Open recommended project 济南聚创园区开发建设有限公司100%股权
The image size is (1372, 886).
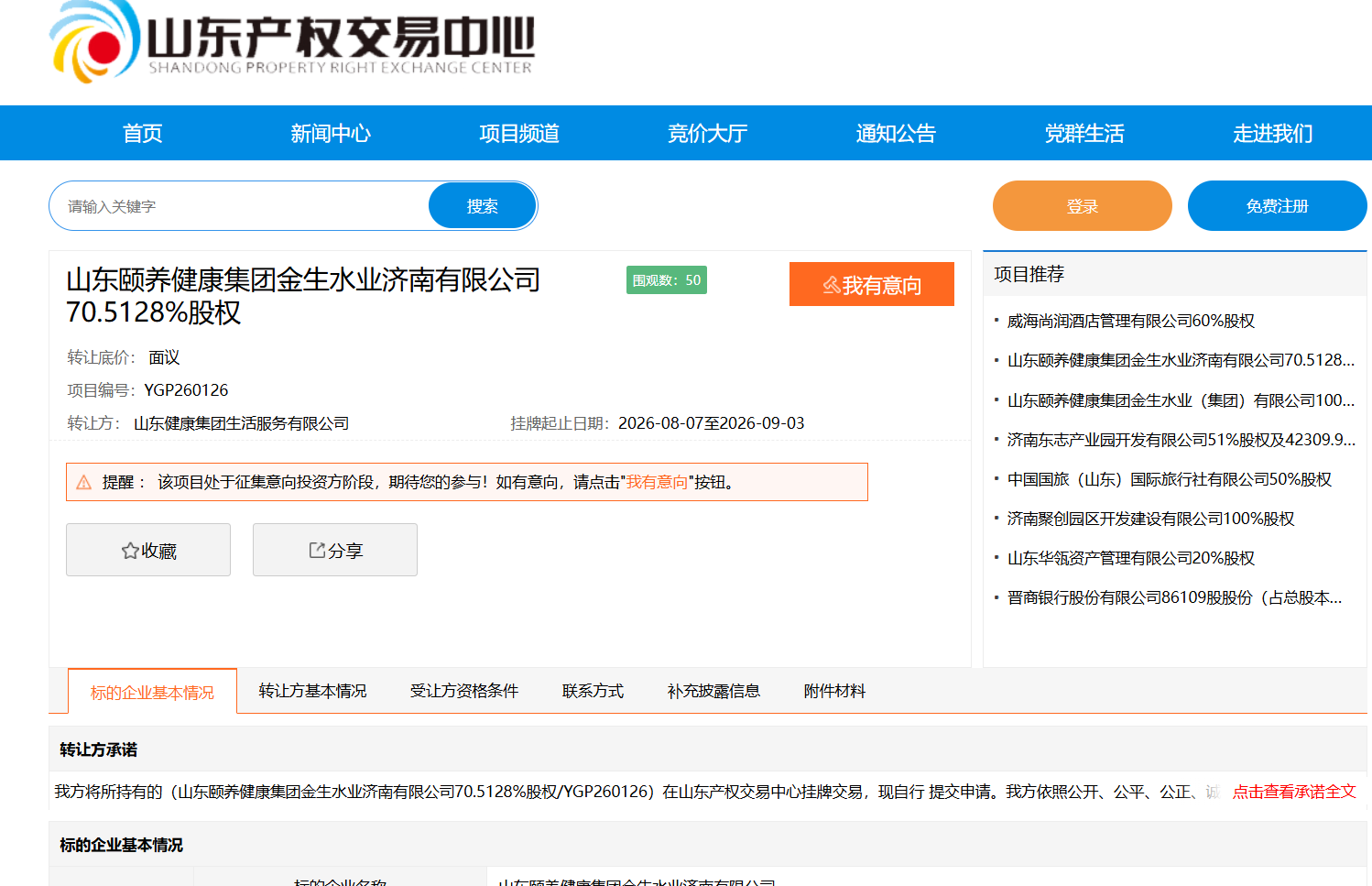tap(1151, 519)
